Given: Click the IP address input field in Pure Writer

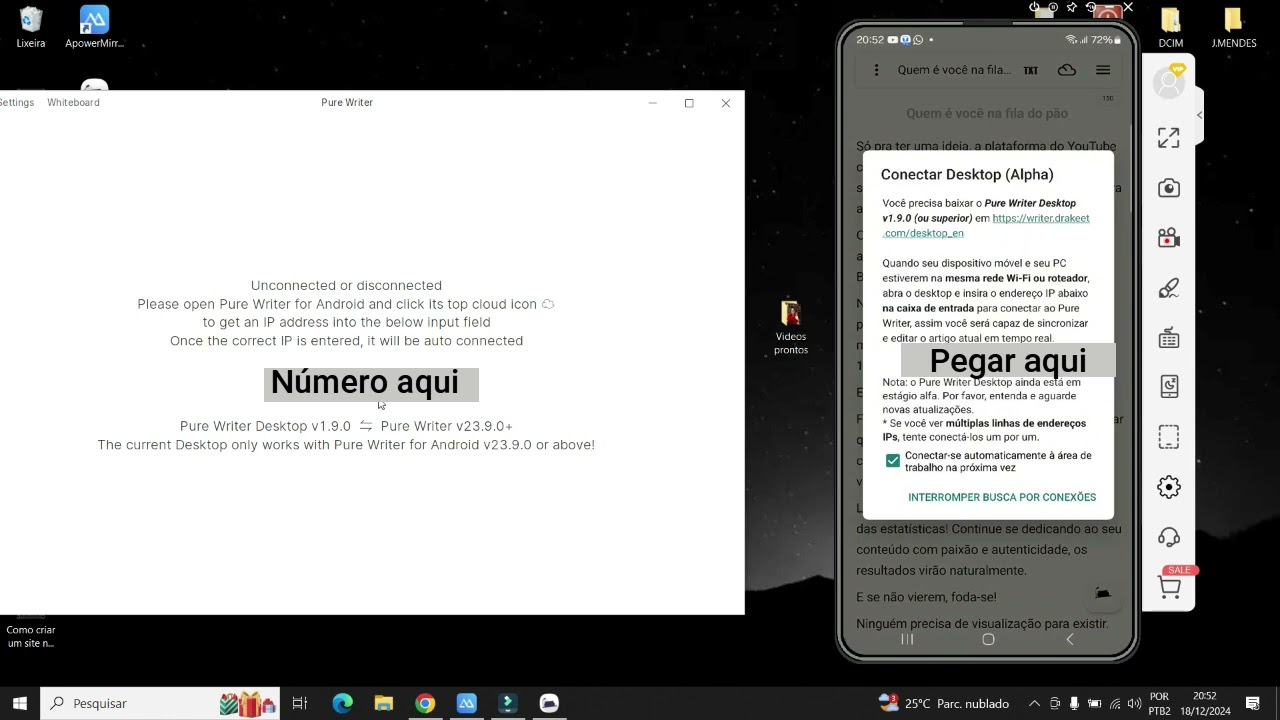Looking at the screenshot, I should pyautogui.click(x=371, y=383).
